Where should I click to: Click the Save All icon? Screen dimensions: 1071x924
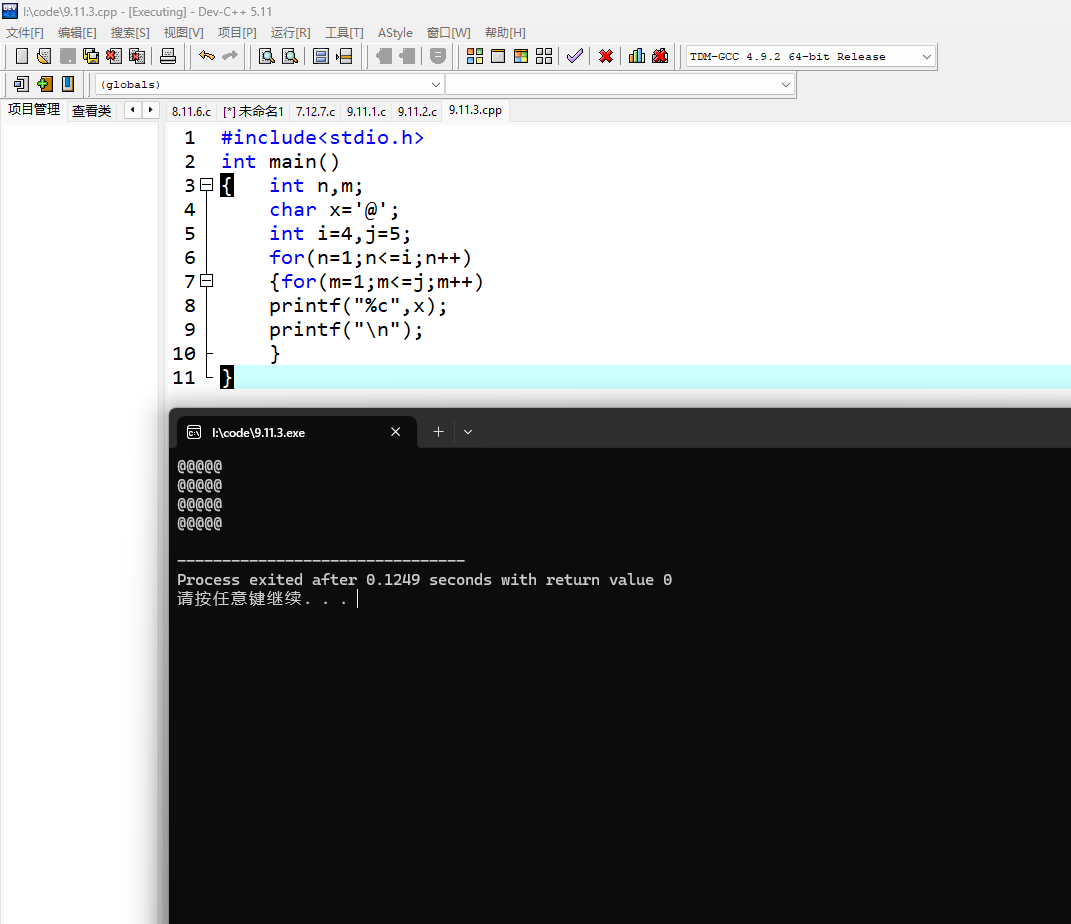91,56
